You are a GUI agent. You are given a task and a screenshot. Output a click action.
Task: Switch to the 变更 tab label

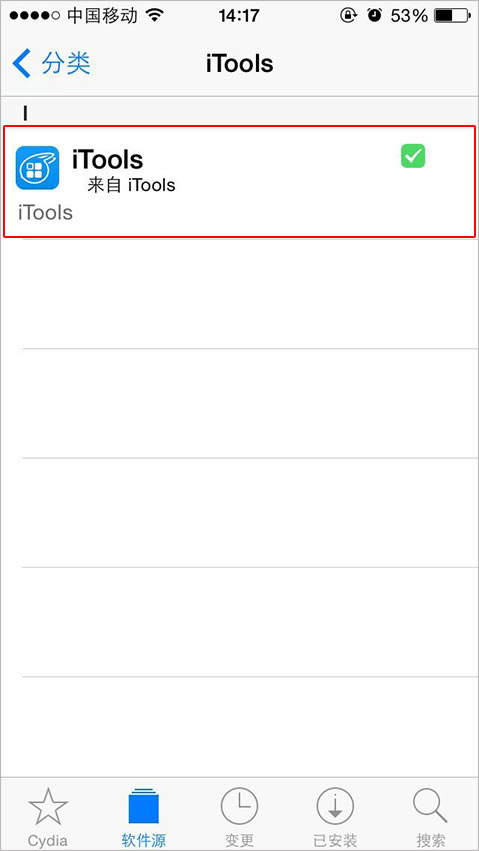[x=239, y=841]
